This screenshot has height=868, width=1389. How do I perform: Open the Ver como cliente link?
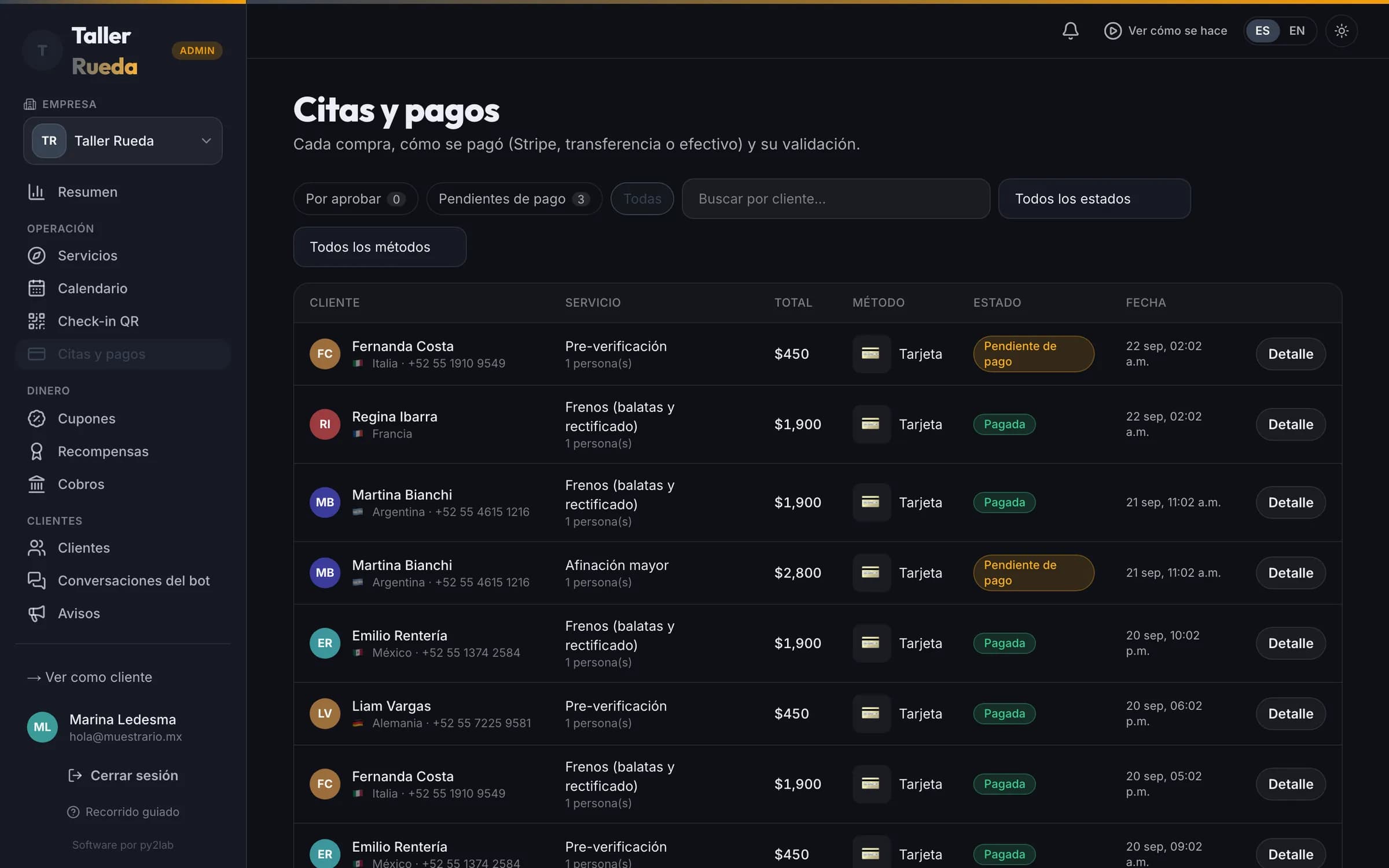(90, 677)
